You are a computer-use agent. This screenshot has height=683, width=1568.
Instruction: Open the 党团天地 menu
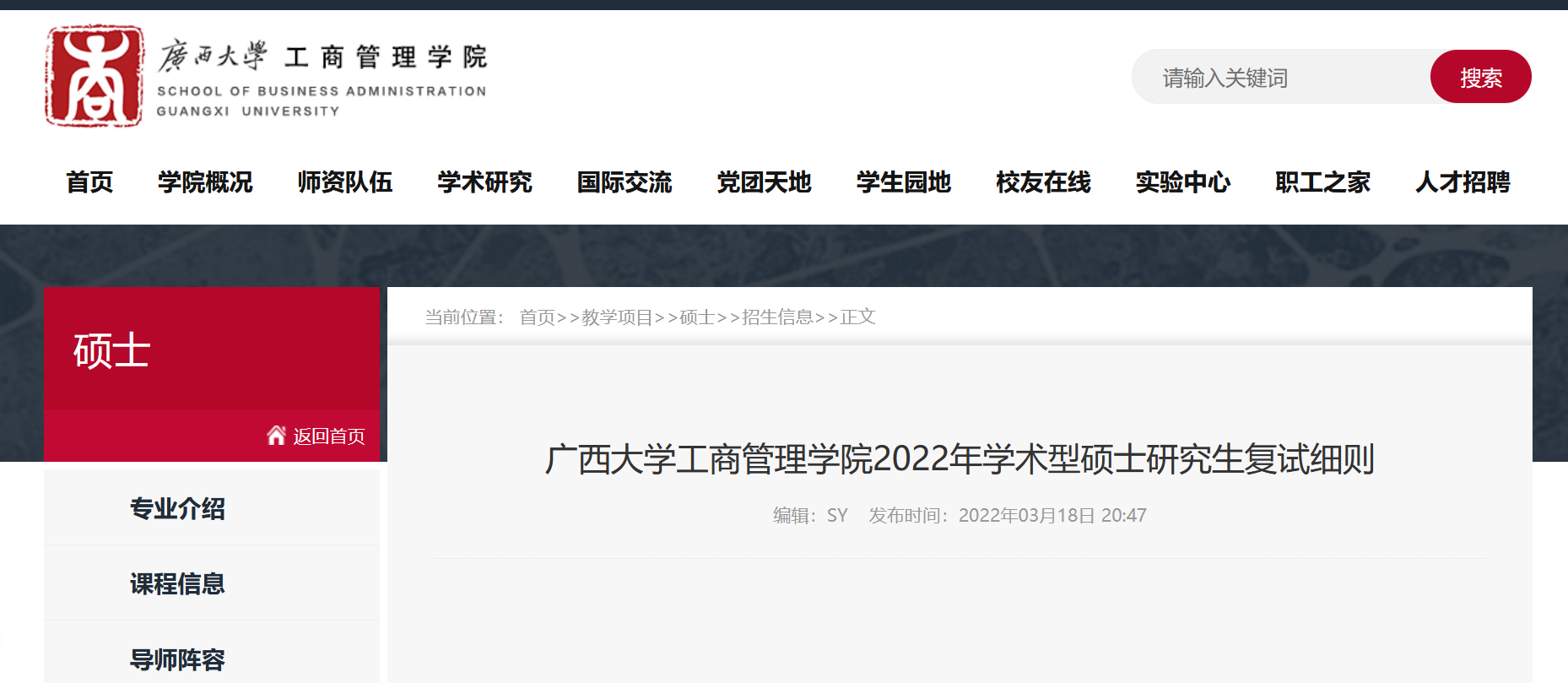pos(764,182)
